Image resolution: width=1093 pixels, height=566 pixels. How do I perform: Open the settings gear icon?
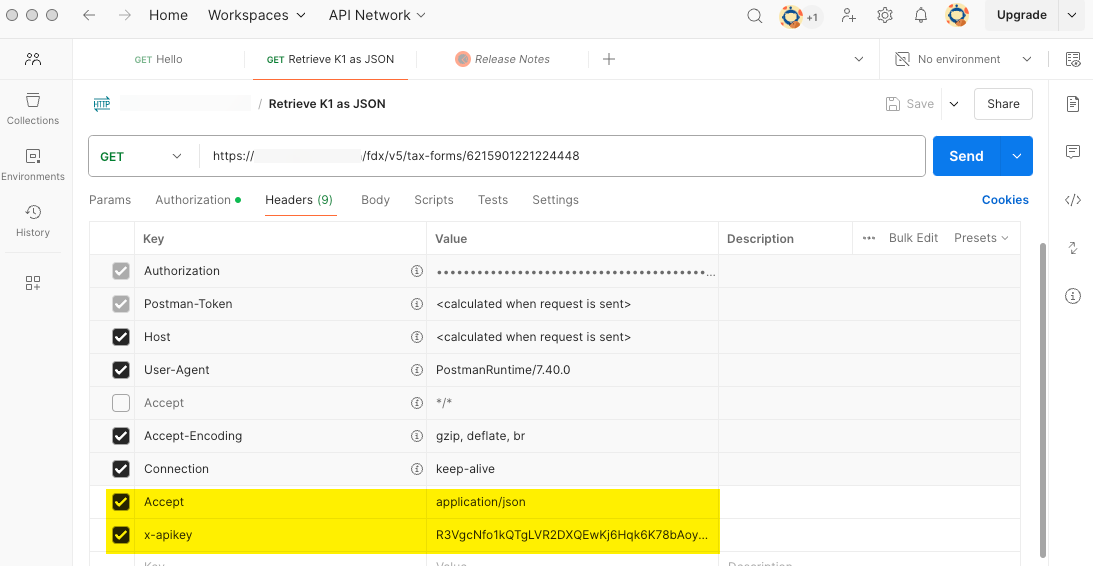pyautogui.click(x=885, y=15)
